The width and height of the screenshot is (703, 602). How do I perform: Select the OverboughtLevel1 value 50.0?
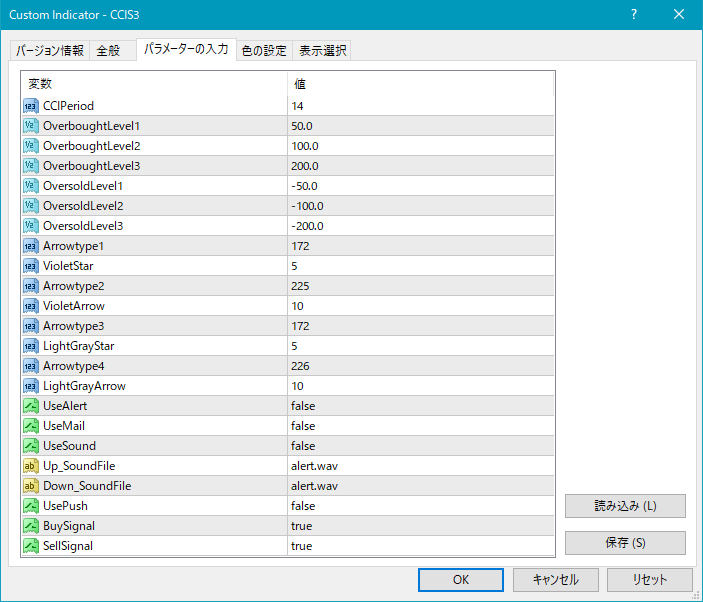[x=302, y=126]
